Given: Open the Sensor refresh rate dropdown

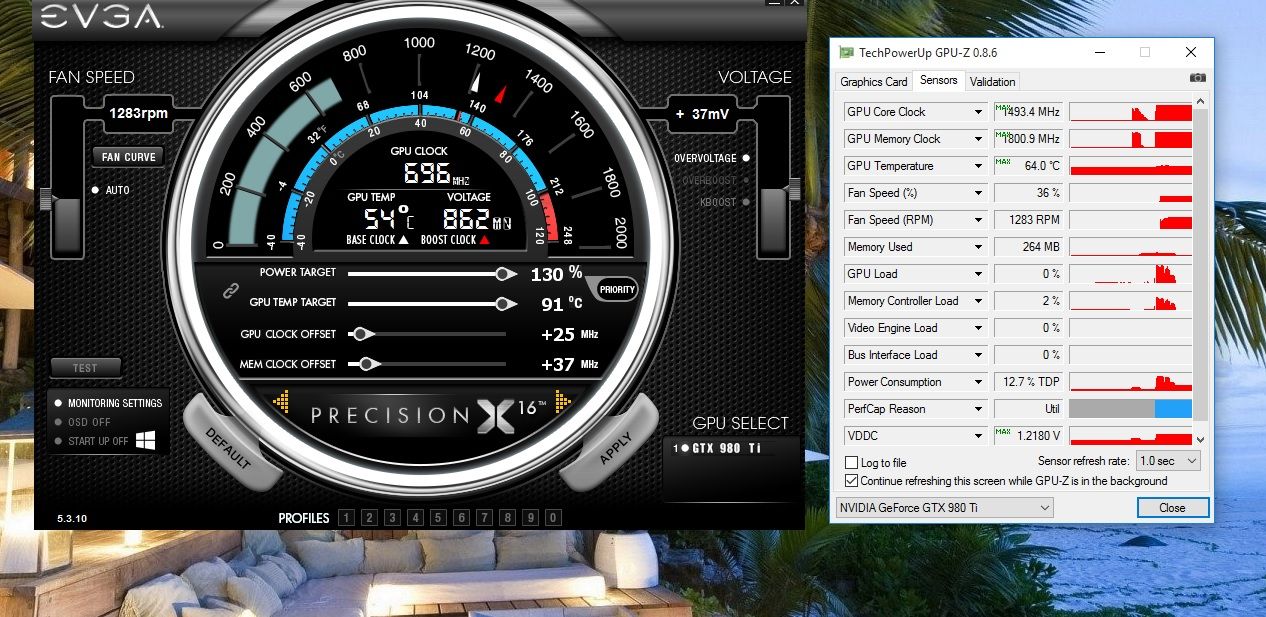Looking at the screenshot, I should click(1168, 461).
